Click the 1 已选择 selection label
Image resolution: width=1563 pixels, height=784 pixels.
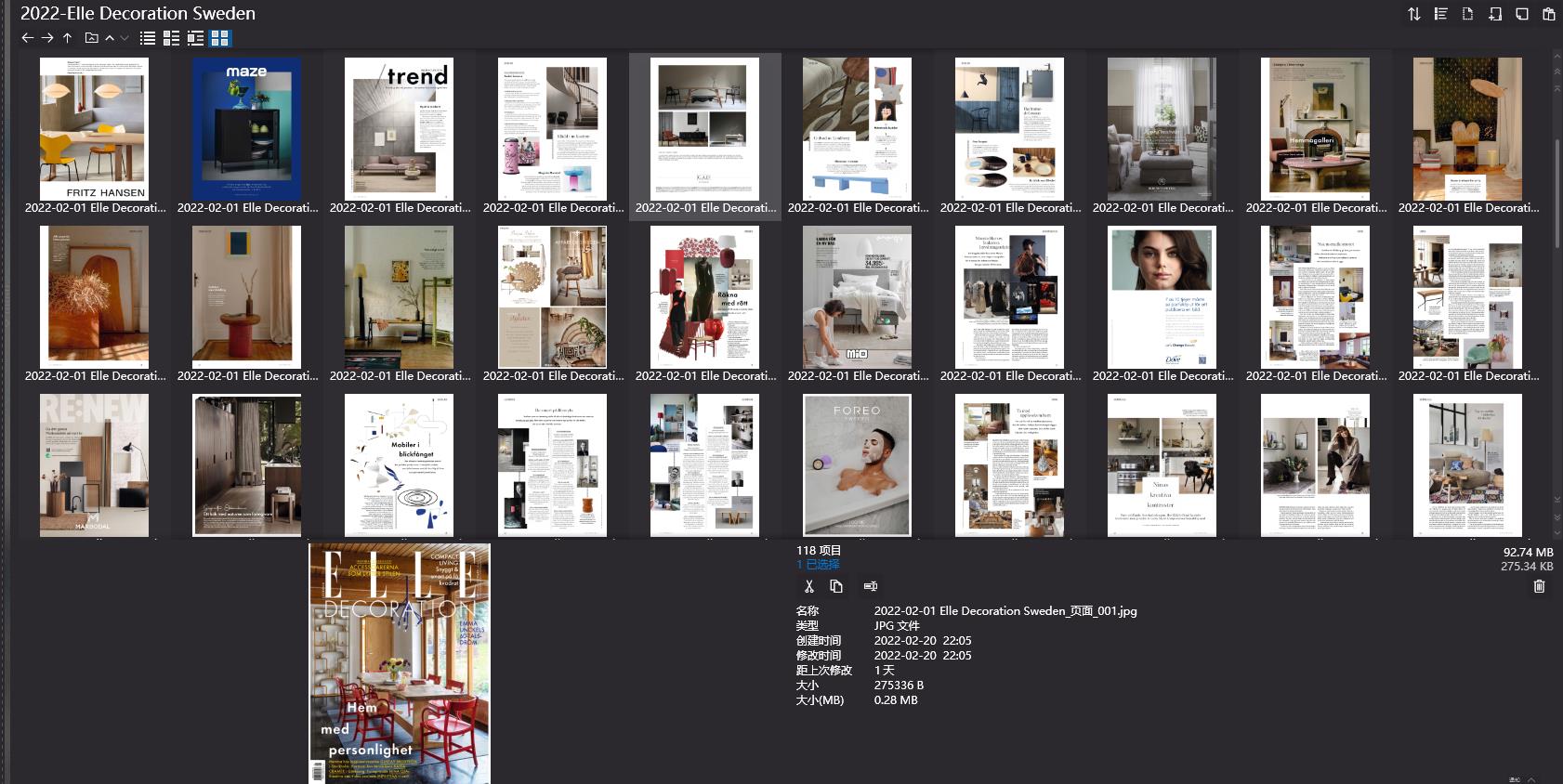click(x=818, y=564)
